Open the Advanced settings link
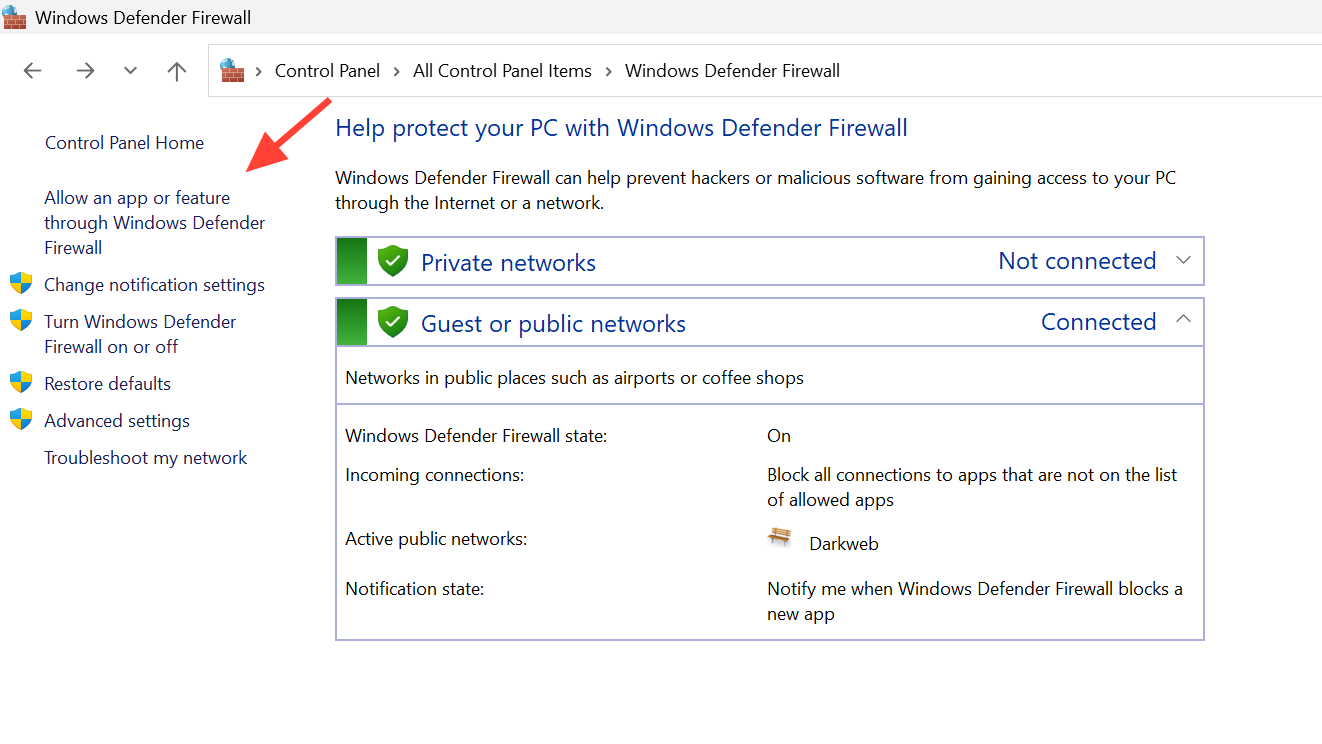This screenshot has height=744, width=1322. click(x=117, y=421)
